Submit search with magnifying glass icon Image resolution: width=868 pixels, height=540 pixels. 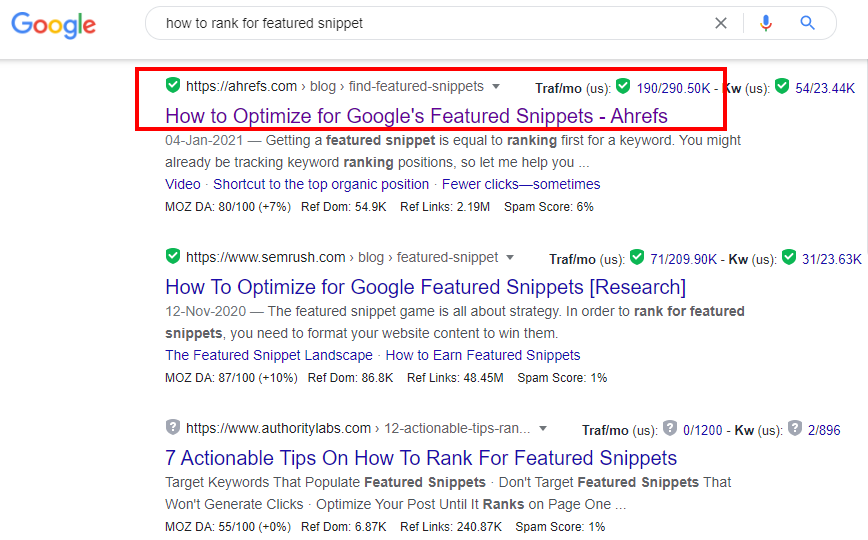click(808, 23)
